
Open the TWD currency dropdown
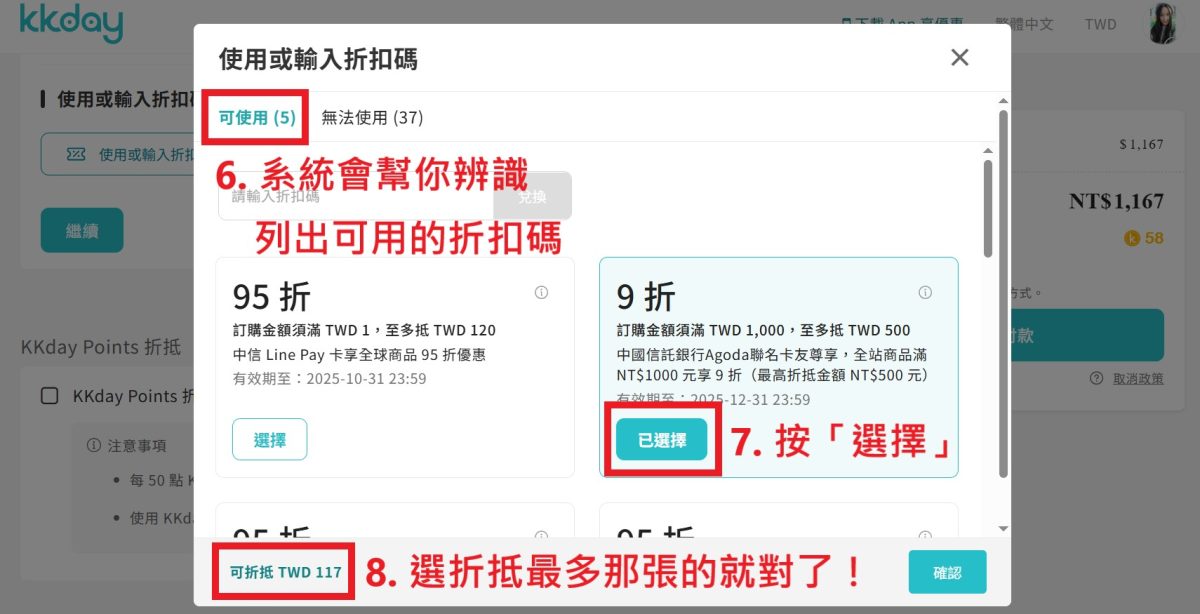[1100, 24]
